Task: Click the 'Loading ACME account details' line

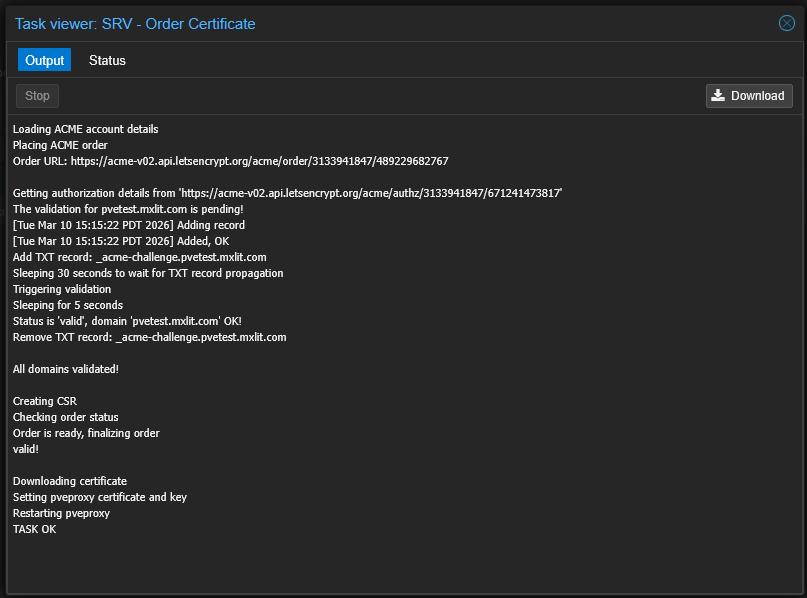Action: [x=85, y=129]
